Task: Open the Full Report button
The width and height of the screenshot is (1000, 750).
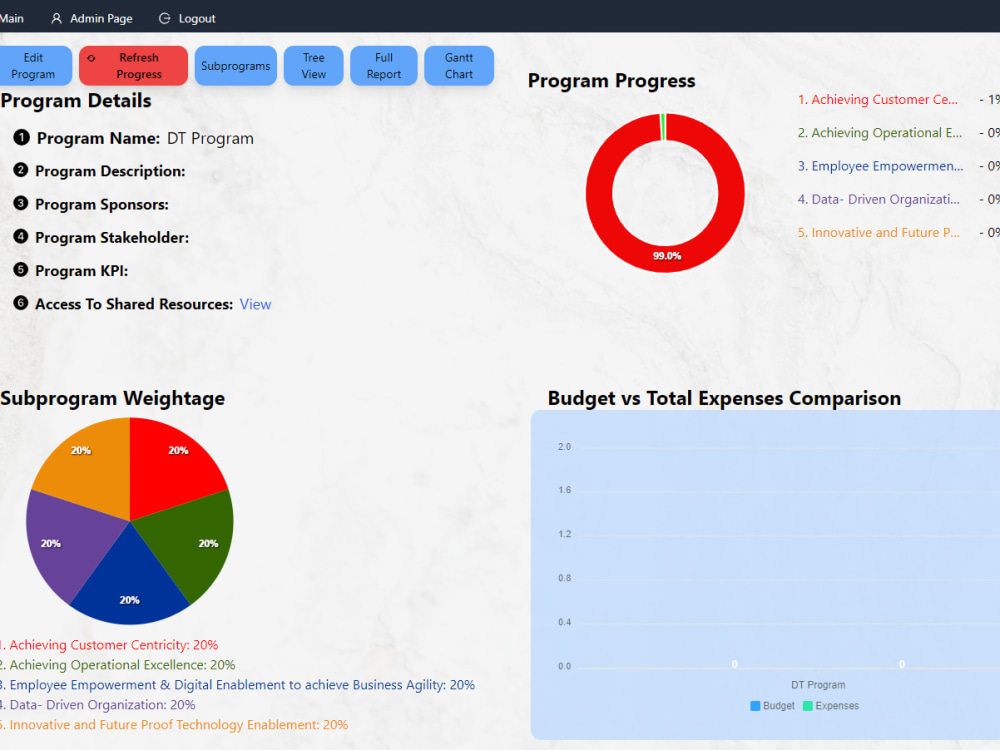Action: click(x=383, y=66)
